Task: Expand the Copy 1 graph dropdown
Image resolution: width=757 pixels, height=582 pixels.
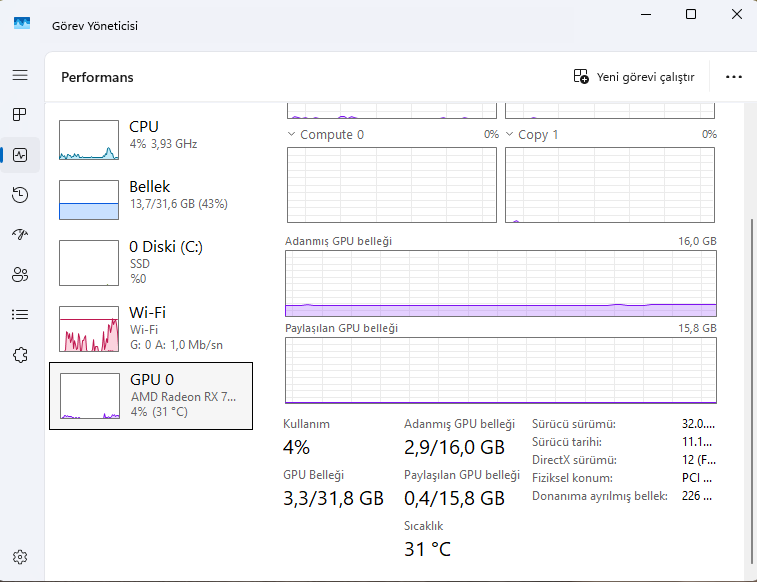Action: (x=510, y=134)
